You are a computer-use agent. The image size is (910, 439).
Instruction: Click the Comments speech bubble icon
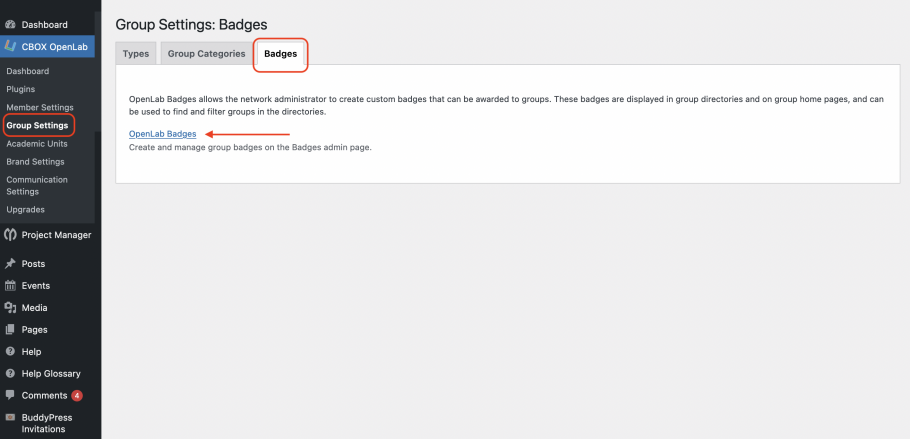point(10,395)
